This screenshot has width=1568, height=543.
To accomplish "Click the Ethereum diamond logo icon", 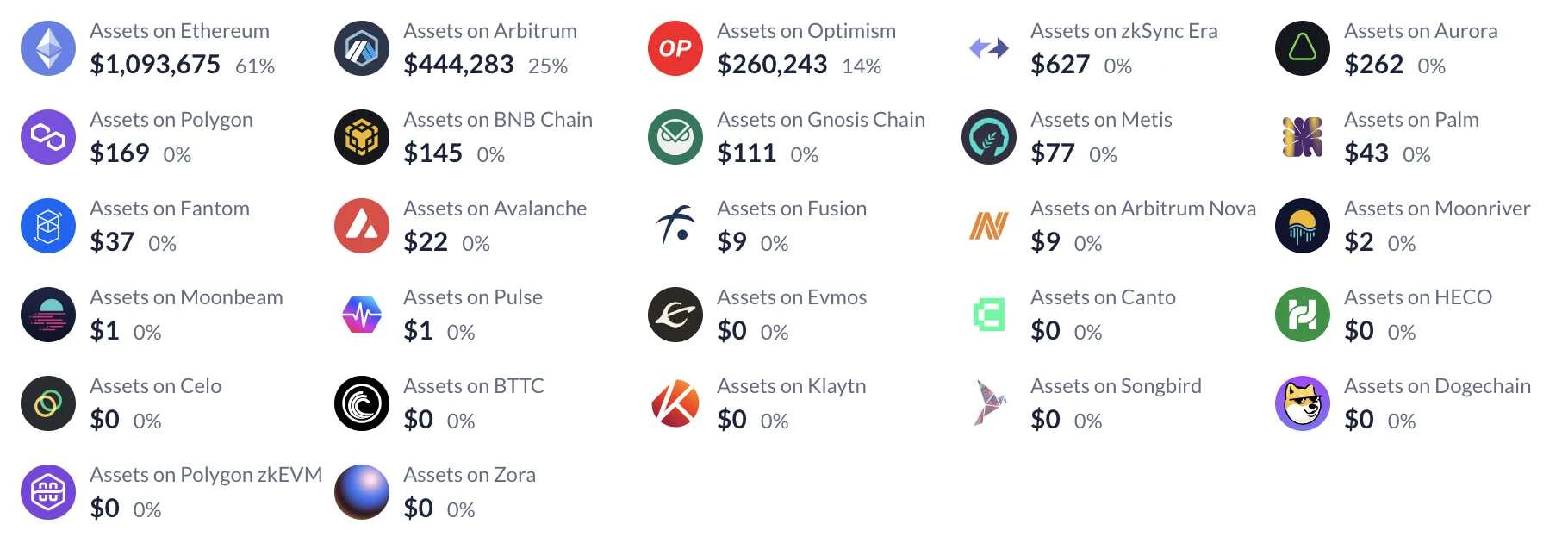I will point(48,48).
